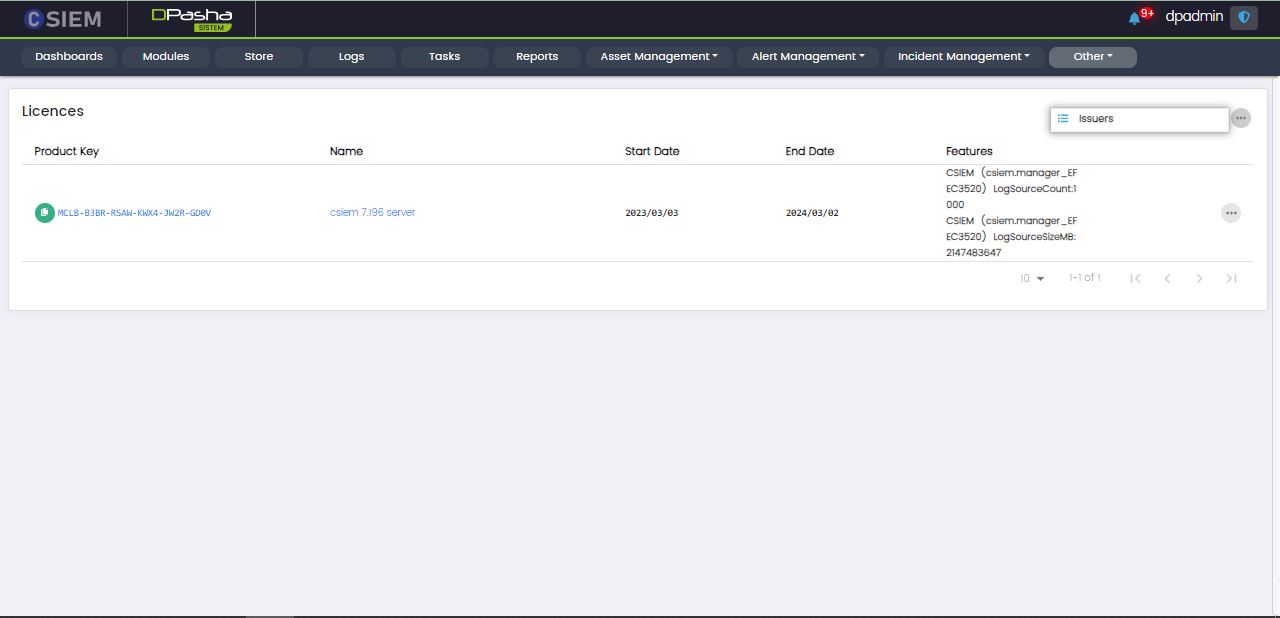The width and height of the screenshot is (1280, 618).
Task: Expand the Asset Management dropdown
Action: 659,57
